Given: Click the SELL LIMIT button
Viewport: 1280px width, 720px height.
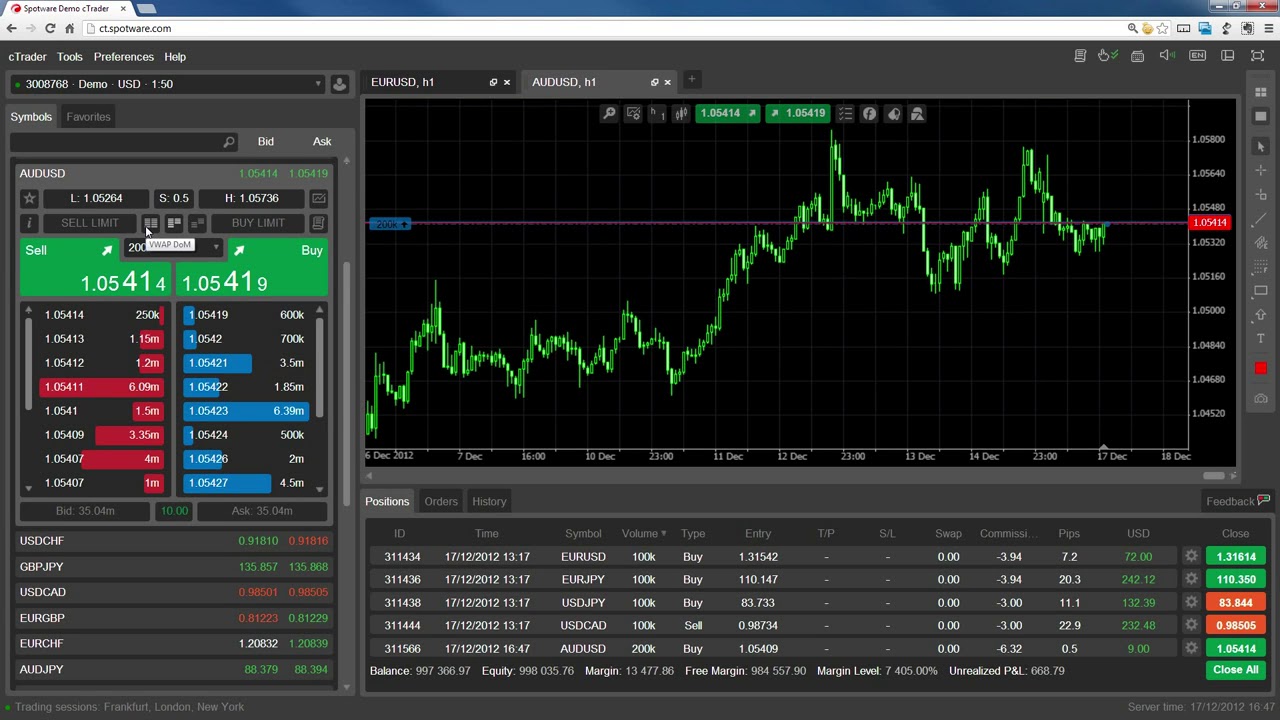Looking at the screenshot, I should click(x=90, y=223).
